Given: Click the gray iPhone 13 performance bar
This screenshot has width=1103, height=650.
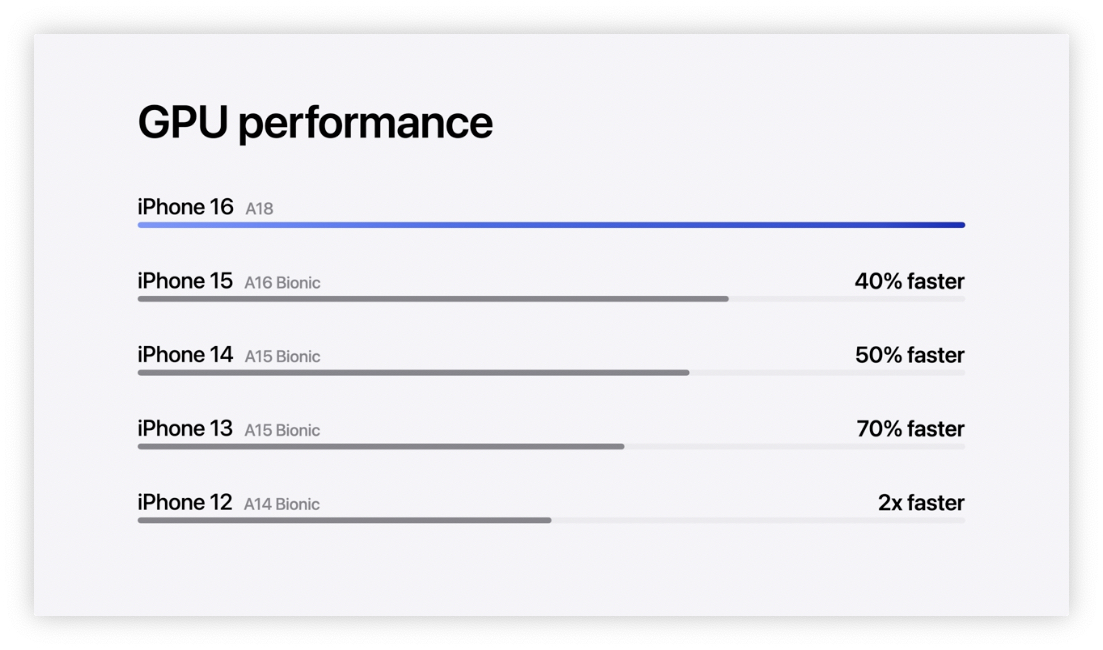Looking at the screenshot, I should point(381,447).
